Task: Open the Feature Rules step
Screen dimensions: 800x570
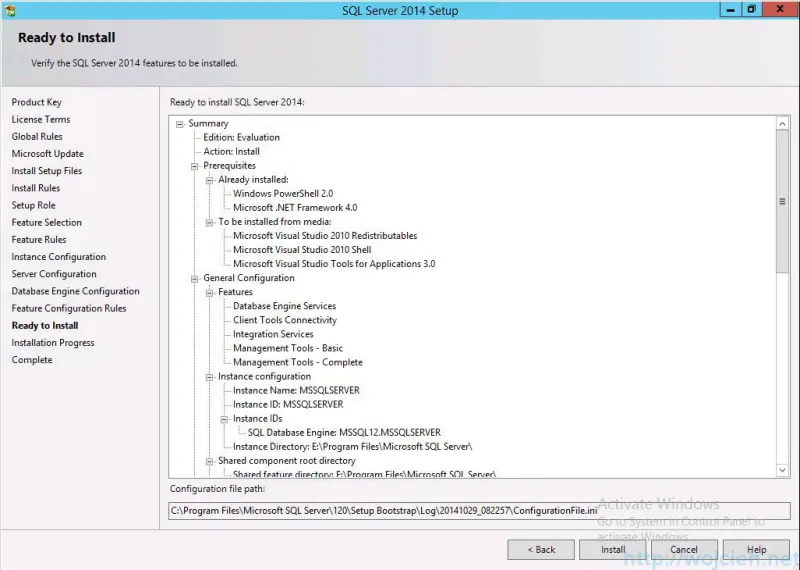Action: 39,240
